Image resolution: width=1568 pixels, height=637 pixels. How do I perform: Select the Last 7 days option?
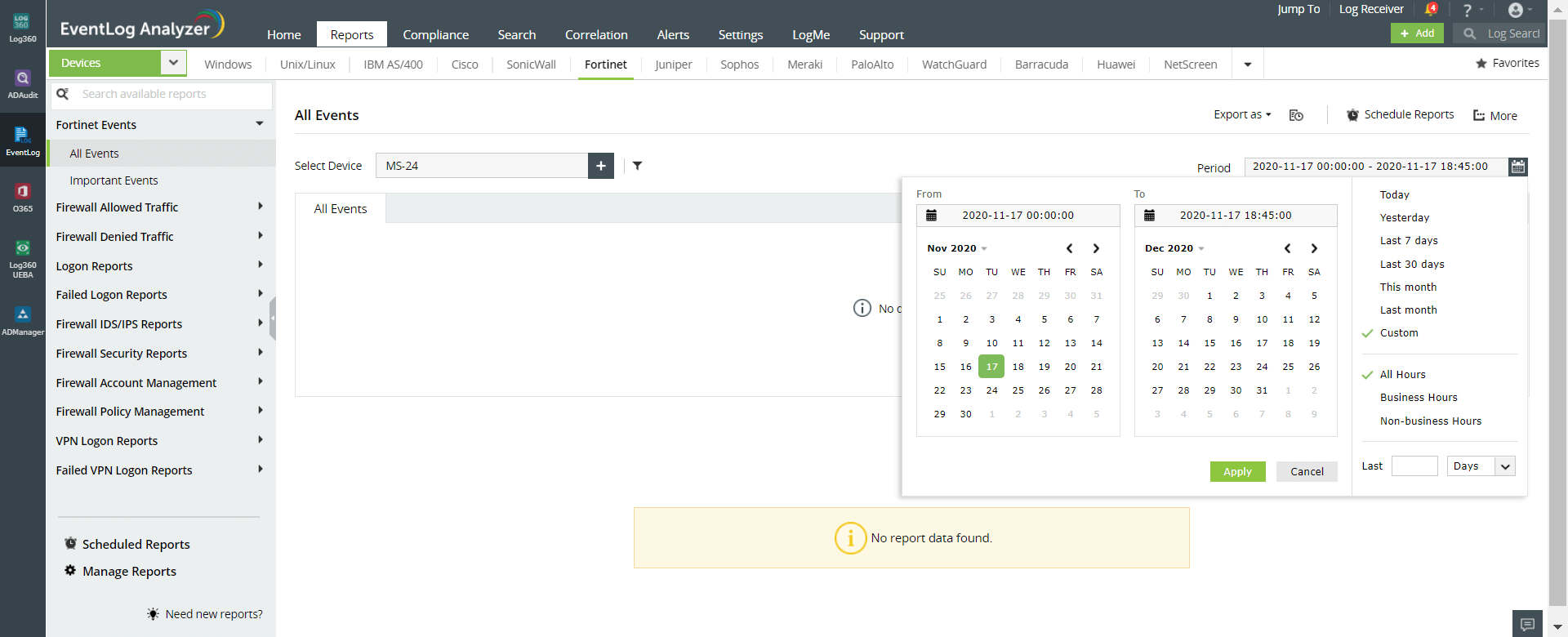(x=1409, y=241)
